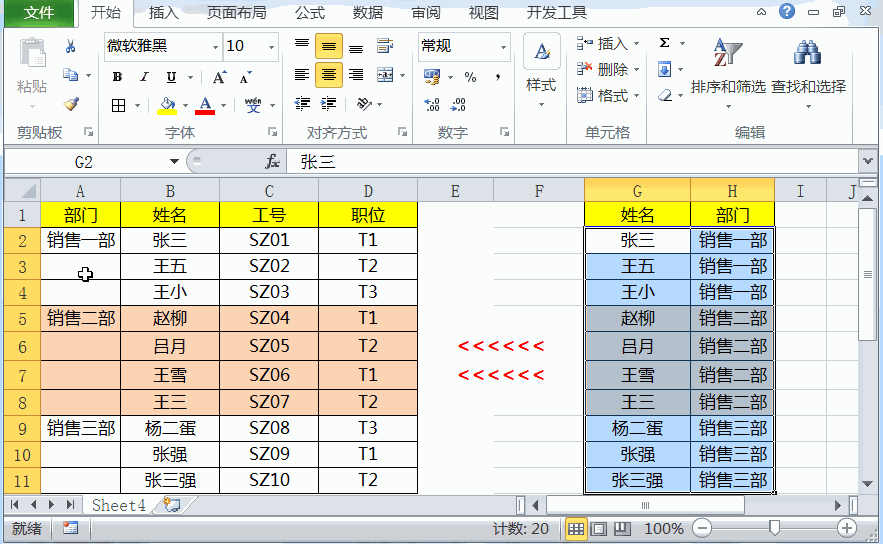The image size is (883, 544).
Task: Click the horizontal scrollbar thumb
Action: coord(645,505)
